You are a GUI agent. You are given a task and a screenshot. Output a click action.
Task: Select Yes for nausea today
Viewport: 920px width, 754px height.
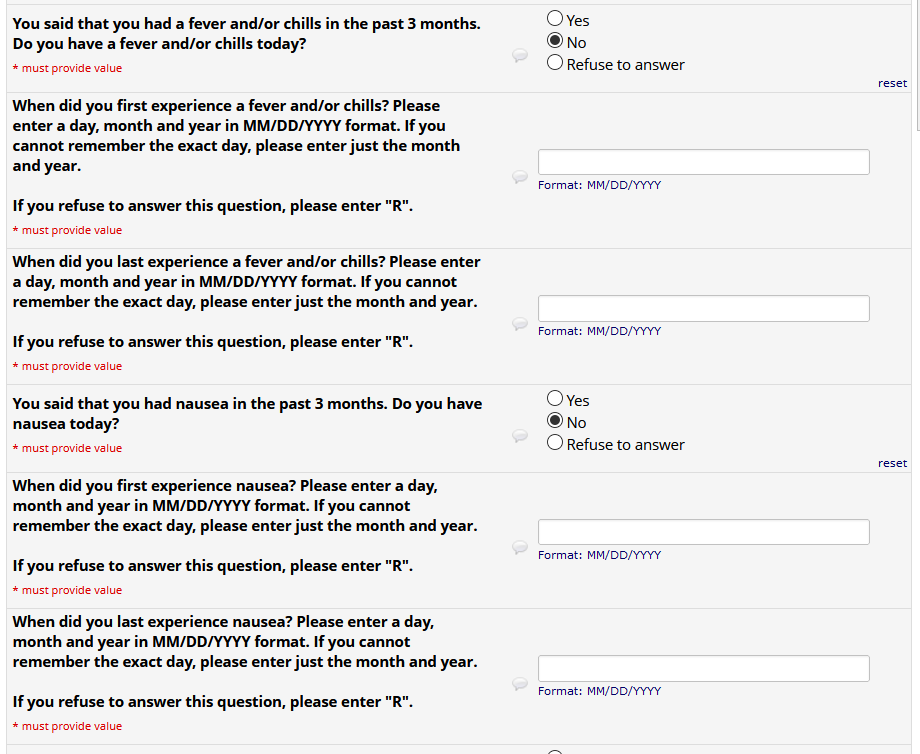pyautogui.click(x=555, y=400)
